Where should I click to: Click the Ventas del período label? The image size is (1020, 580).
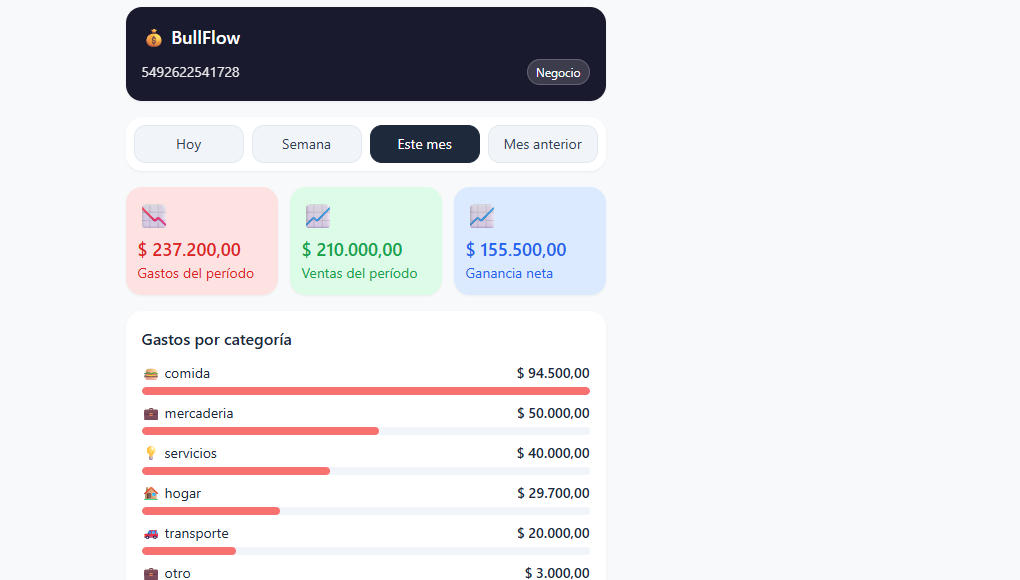click(359, 274)
